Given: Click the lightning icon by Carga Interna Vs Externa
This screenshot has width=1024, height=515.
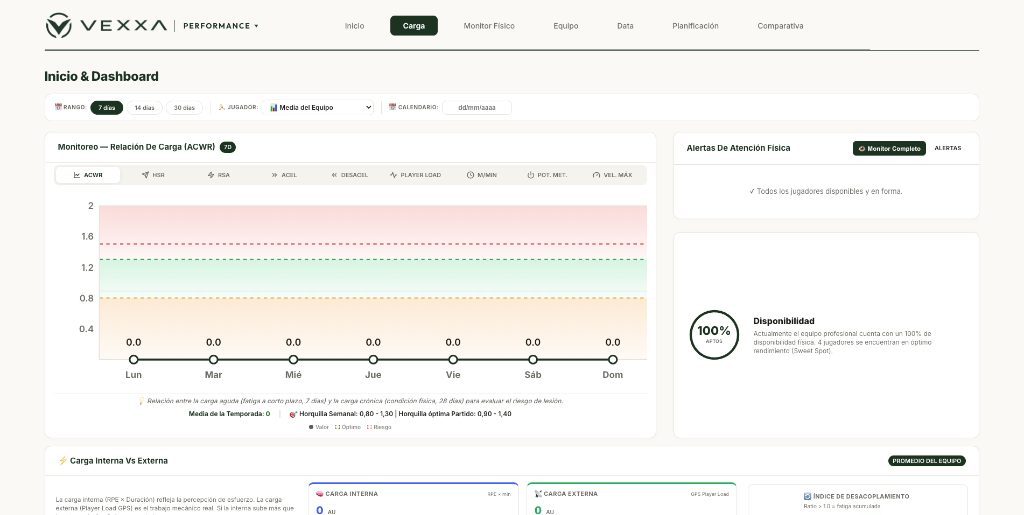Looking at the screenshot, I should 63,461.
